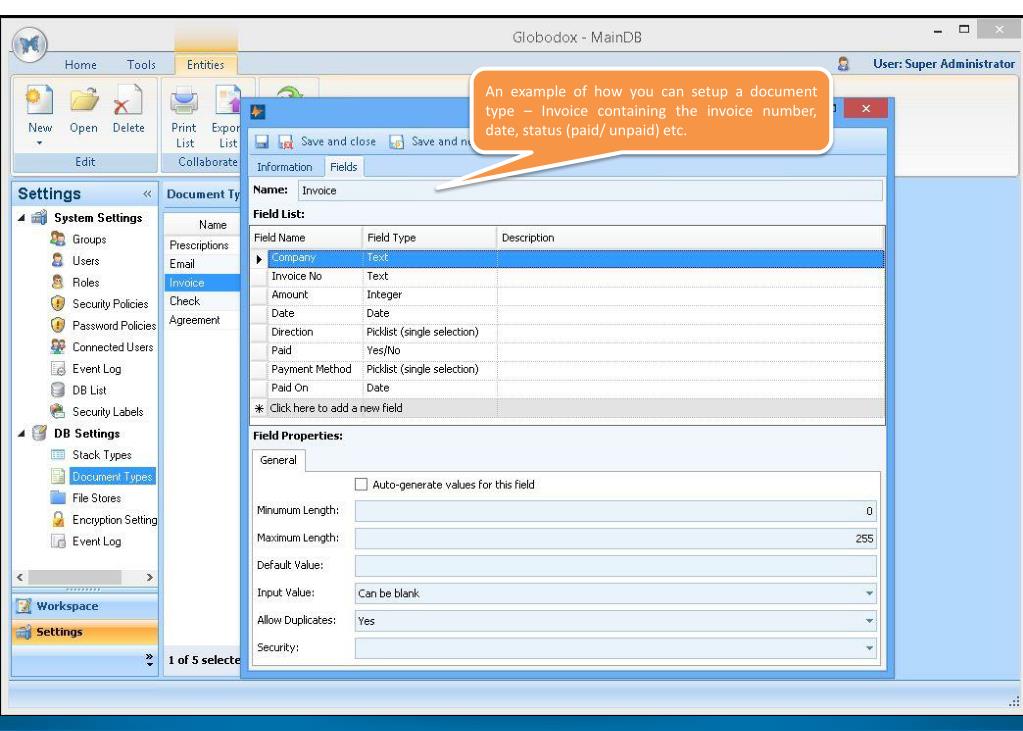Screen dimensions: 1023x731
Task: Select the File Stores folder icon
Action: [x=58, y=497]
